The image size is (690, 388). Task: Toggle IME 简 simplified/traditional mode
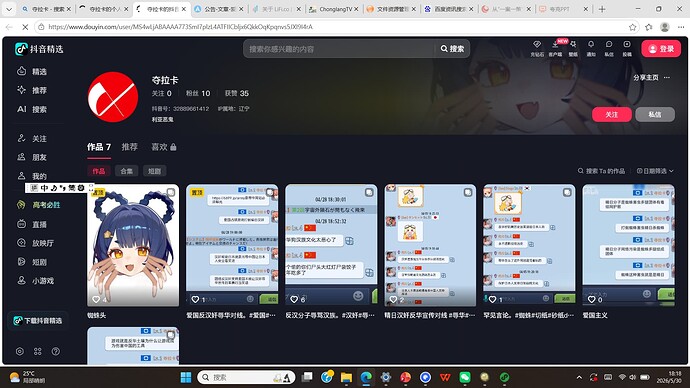(x=72, y=188)
